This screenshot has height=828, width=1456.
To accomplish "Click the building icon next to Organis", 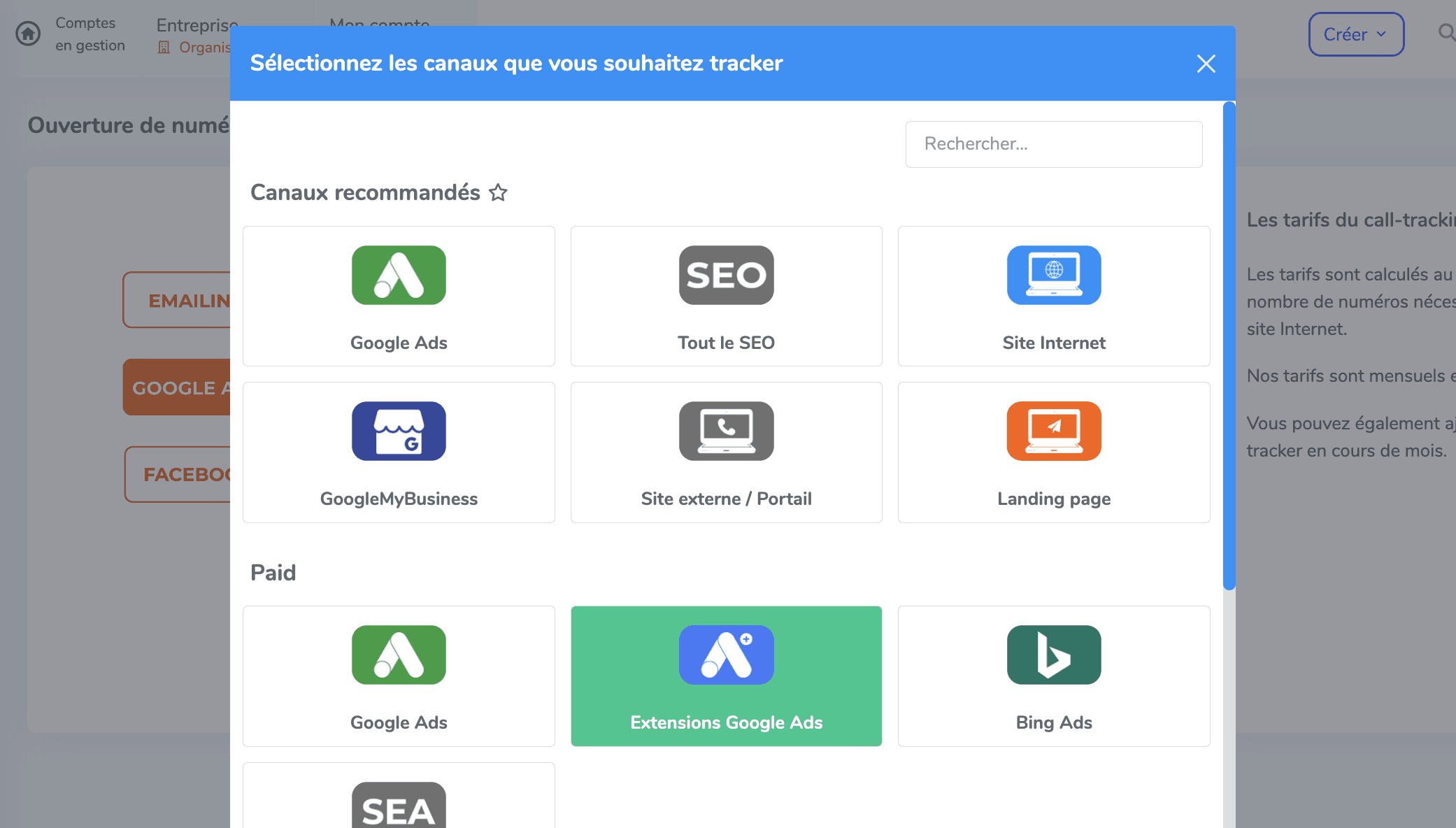I will pos(164,47).
